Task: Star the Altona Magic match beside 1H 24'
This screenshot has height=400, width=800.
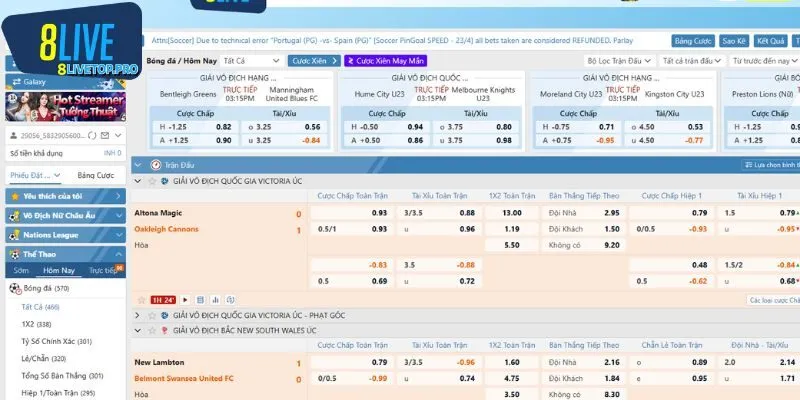Action: pos(142,300)
